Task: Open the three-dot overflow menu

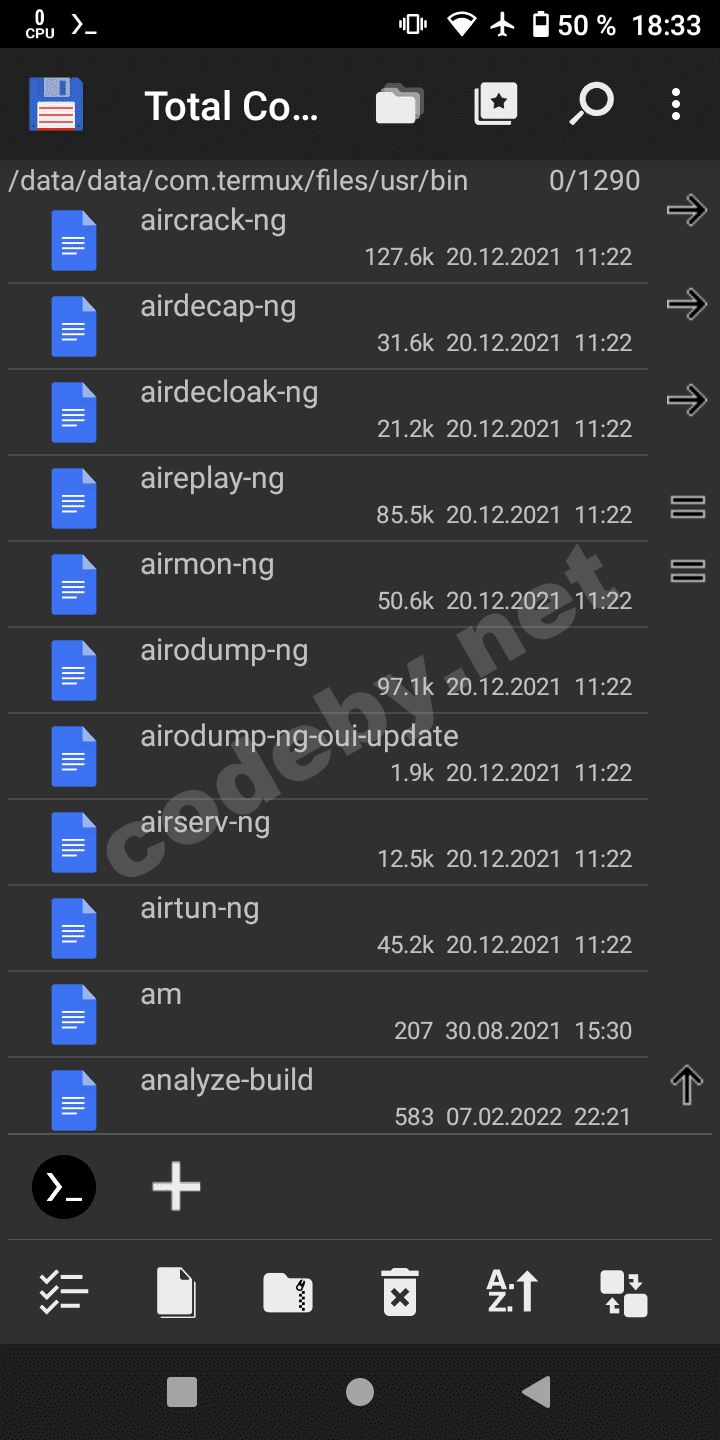Action: (676, 104)
